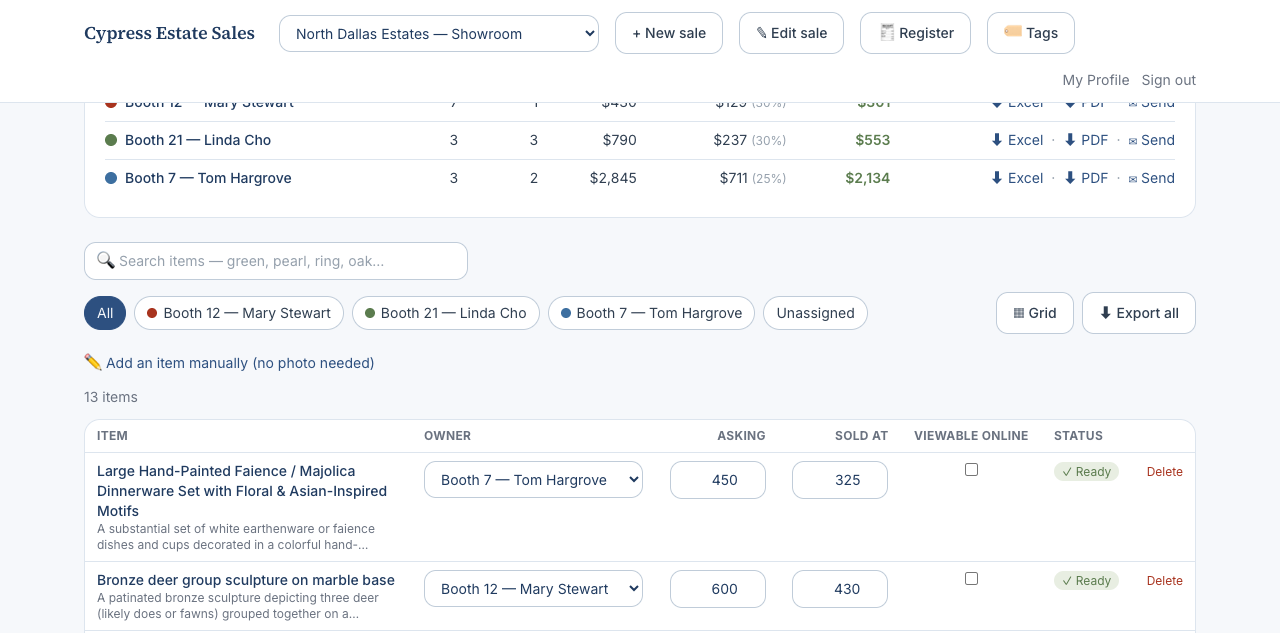The height and width of the screenshot is (633, 1280).
Task: Filter by Booth 7 — Tom Hargrove chip
Action: pyautogui.click(x=651, y=313)
